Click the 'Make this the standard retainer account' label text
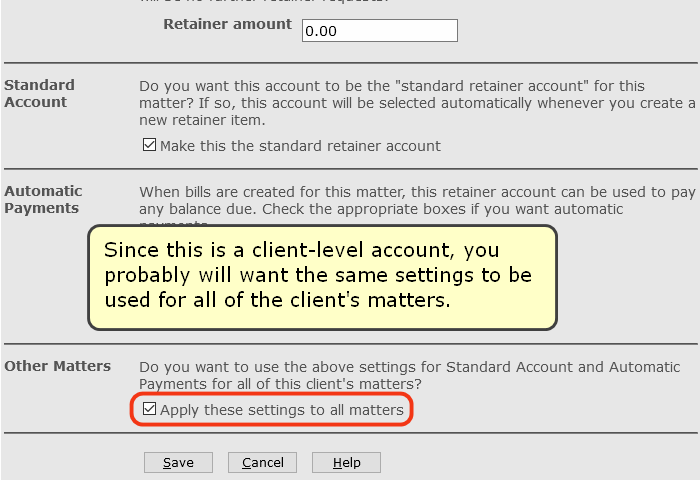Image resolution: width=700 pixels, height=480 pixels. pos(300,146)
